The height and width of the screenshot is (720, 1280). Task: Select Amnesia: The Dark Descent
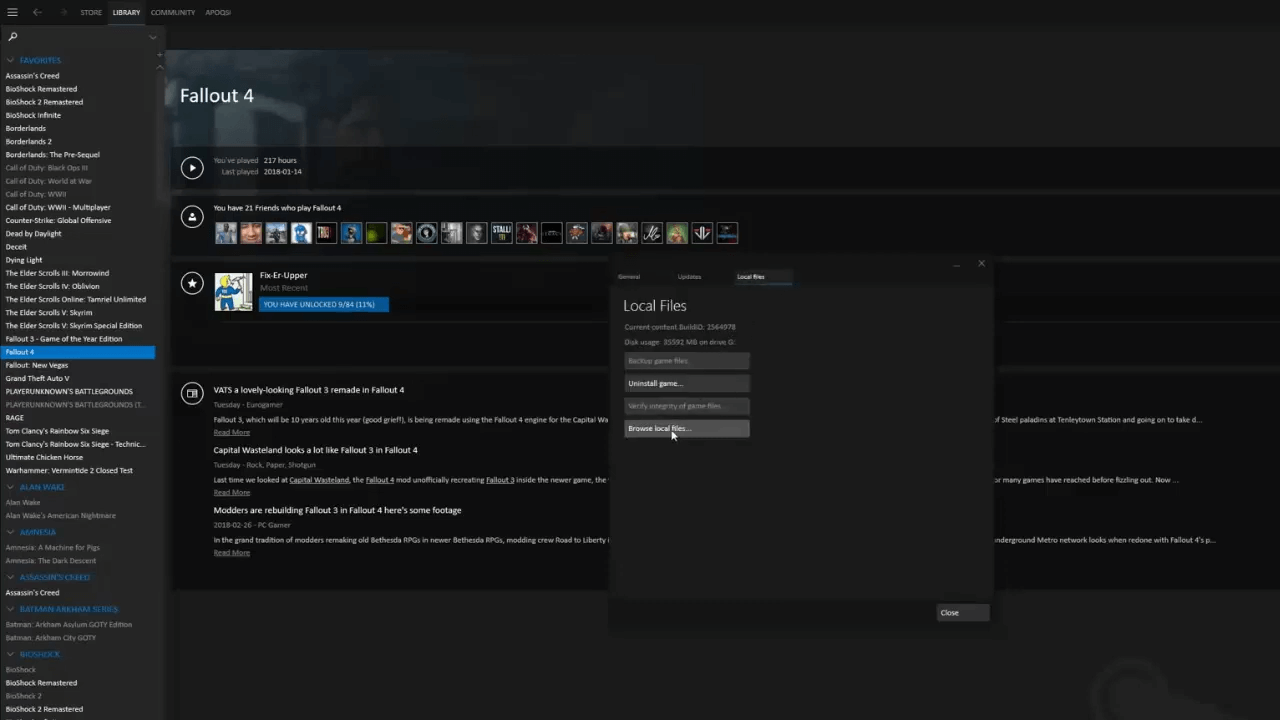tap(51, 560)
